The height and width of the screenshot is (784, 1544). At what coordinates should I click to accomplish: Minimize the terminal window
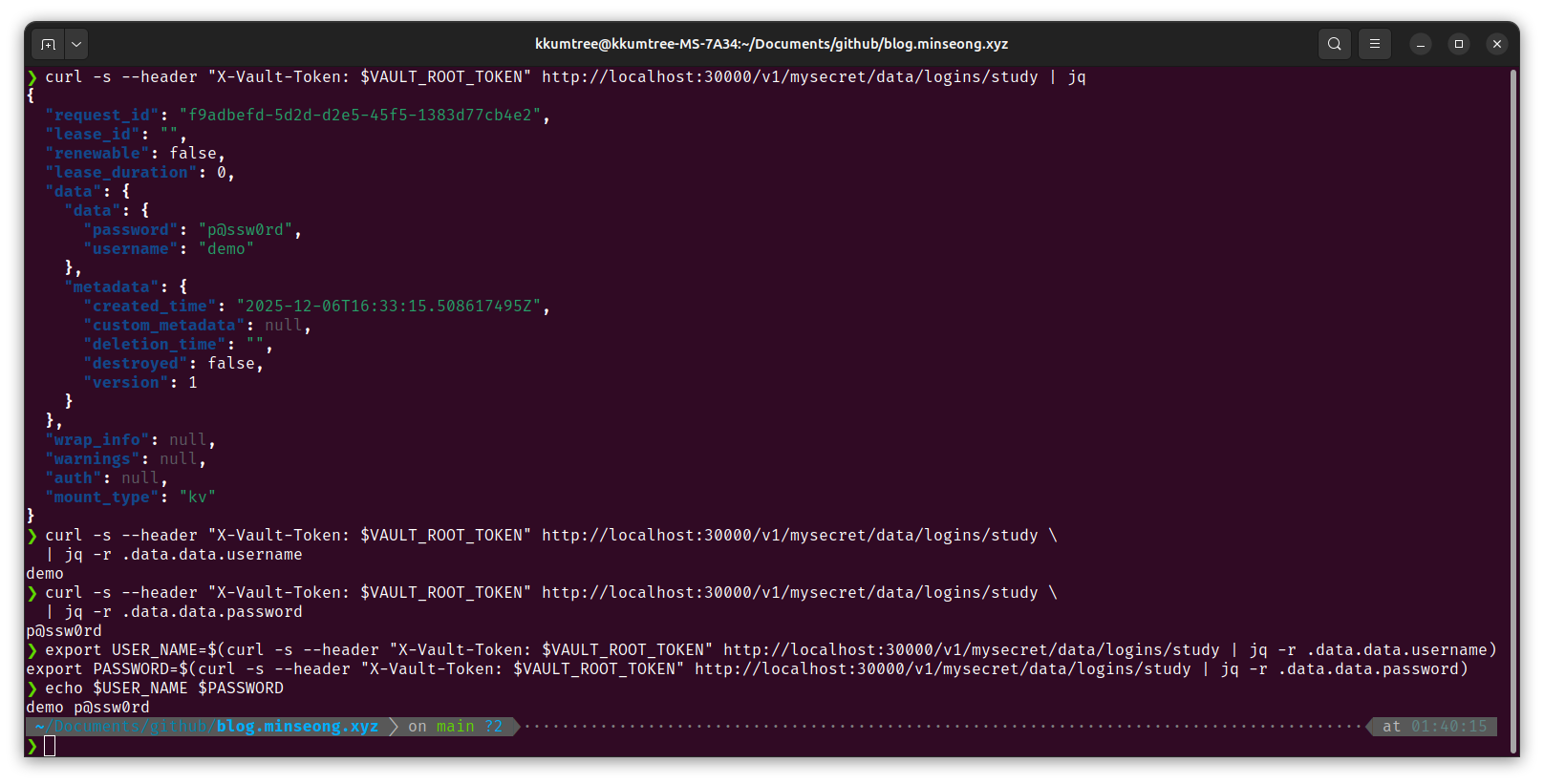pyautogui.click(x=1421, y=44)
